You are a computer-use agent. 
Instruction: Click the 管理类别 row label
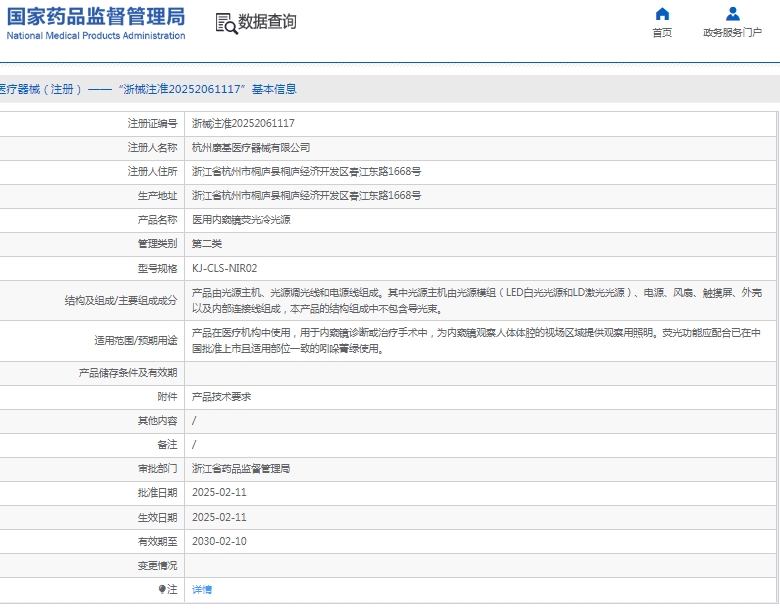(157, 244)
